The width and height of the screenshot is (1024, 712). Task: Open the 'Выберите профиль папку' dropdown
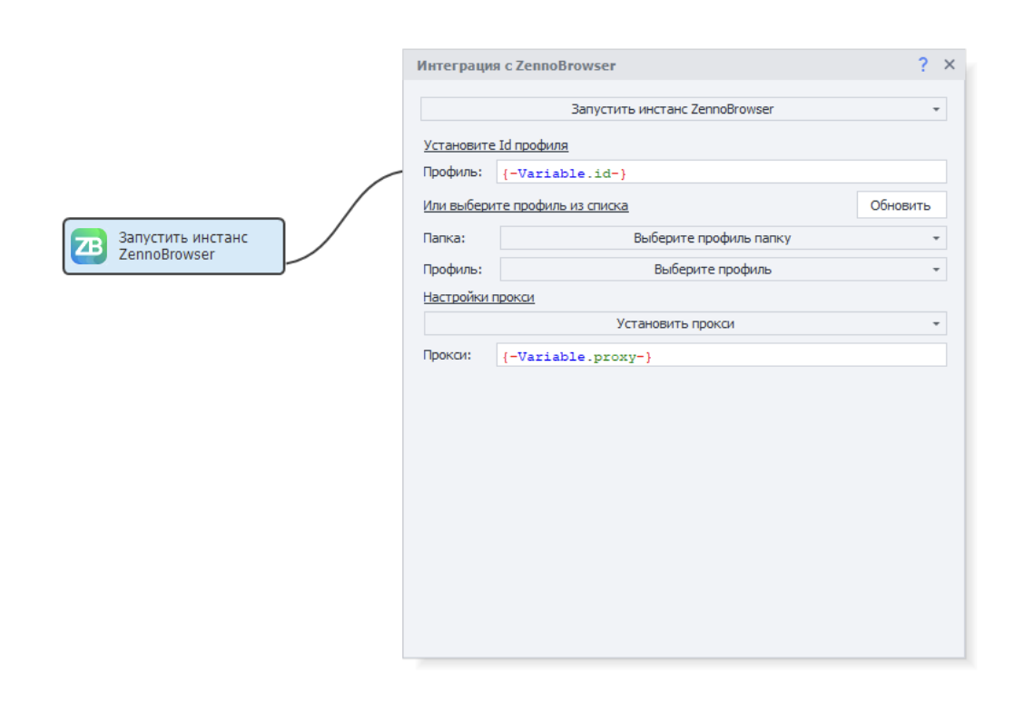712,238
